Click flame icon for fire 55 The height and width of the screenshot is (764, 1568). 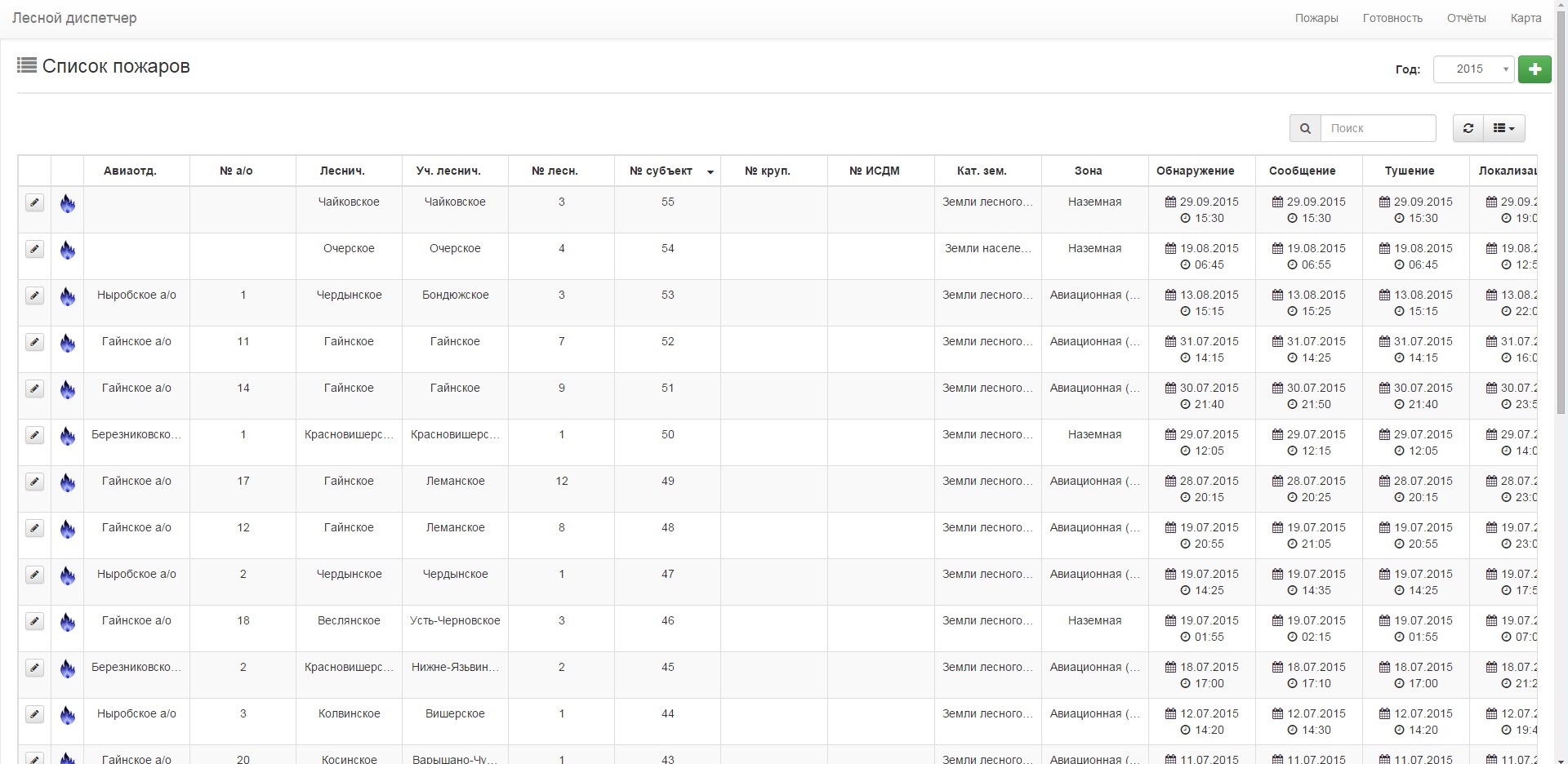(x=68, y=203)
